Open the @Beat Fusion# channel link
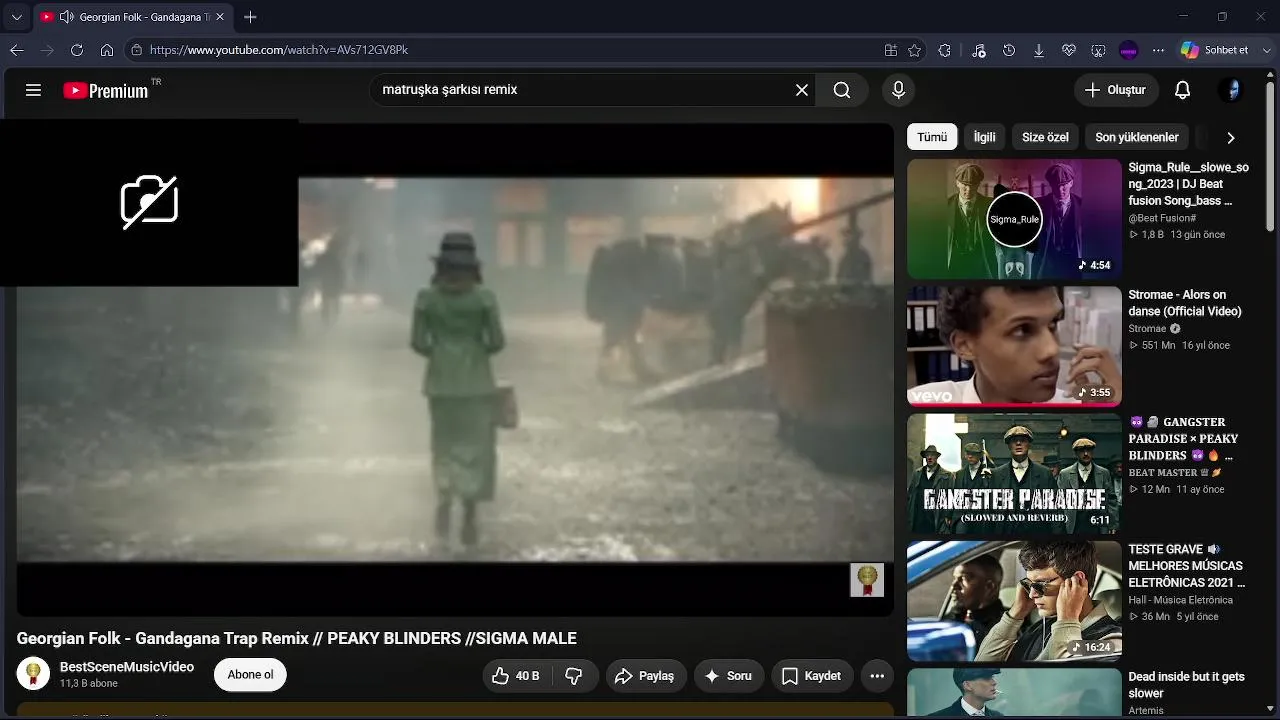This screenshot has height=720, width=1280. point(1162,218)
